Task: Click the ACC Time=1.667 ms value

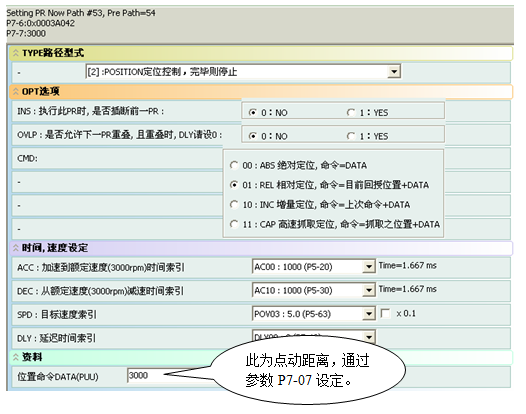Action: 408,265
